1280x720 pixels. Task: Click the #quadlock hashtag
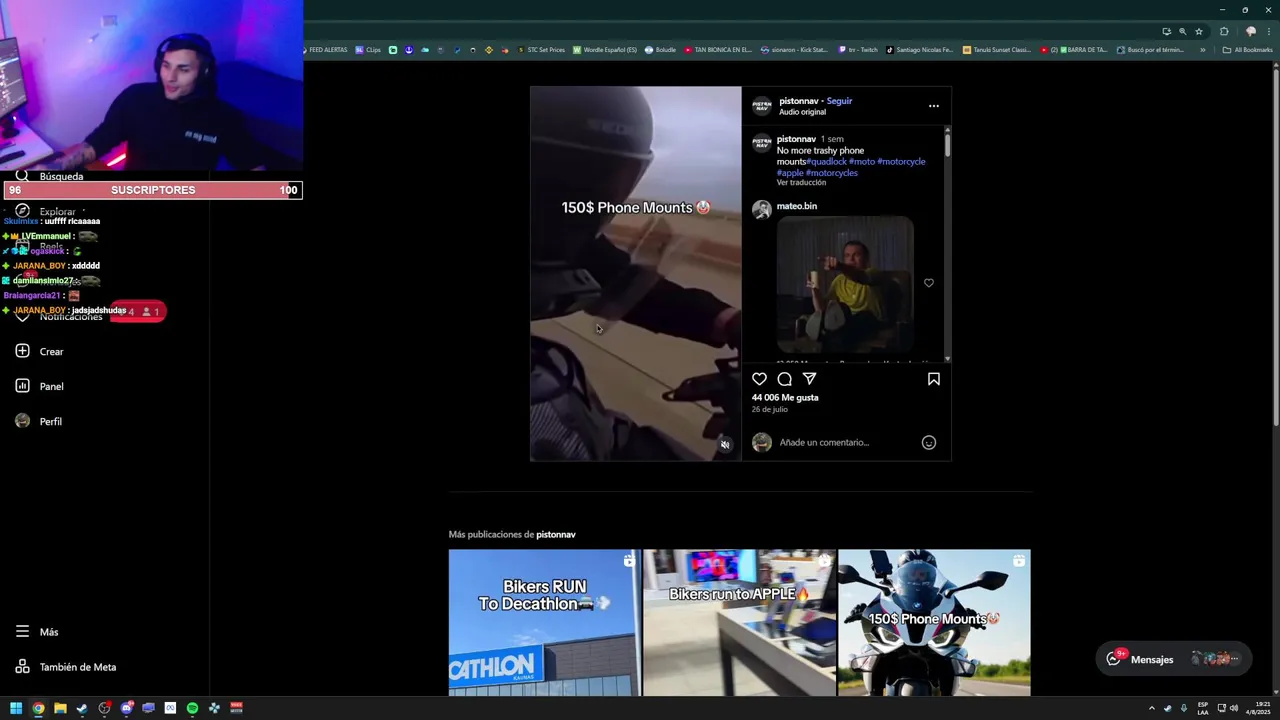point(826,162)
